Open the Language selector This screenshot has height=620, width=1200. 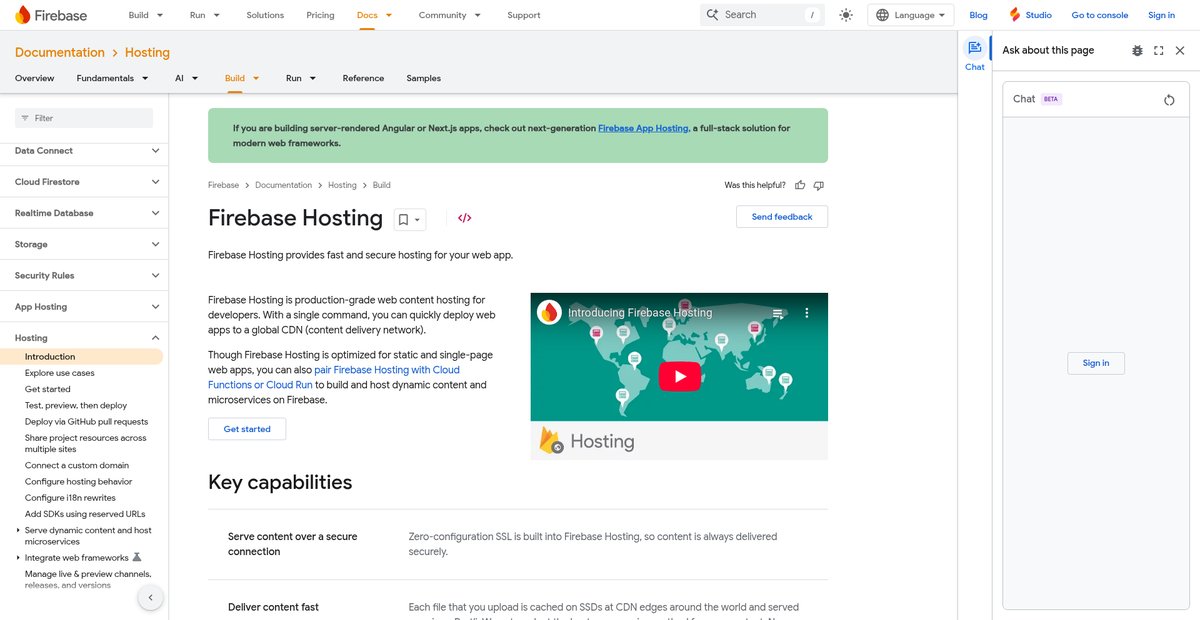[911, 15]
